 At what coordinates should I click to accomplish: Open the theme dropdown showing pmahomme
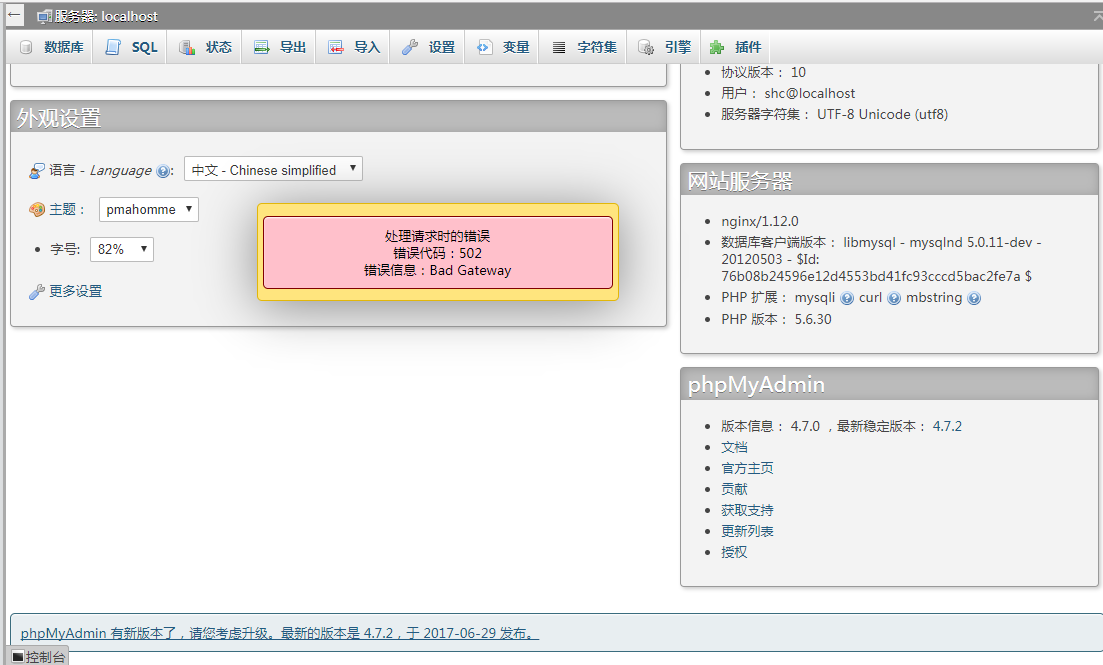148,209
